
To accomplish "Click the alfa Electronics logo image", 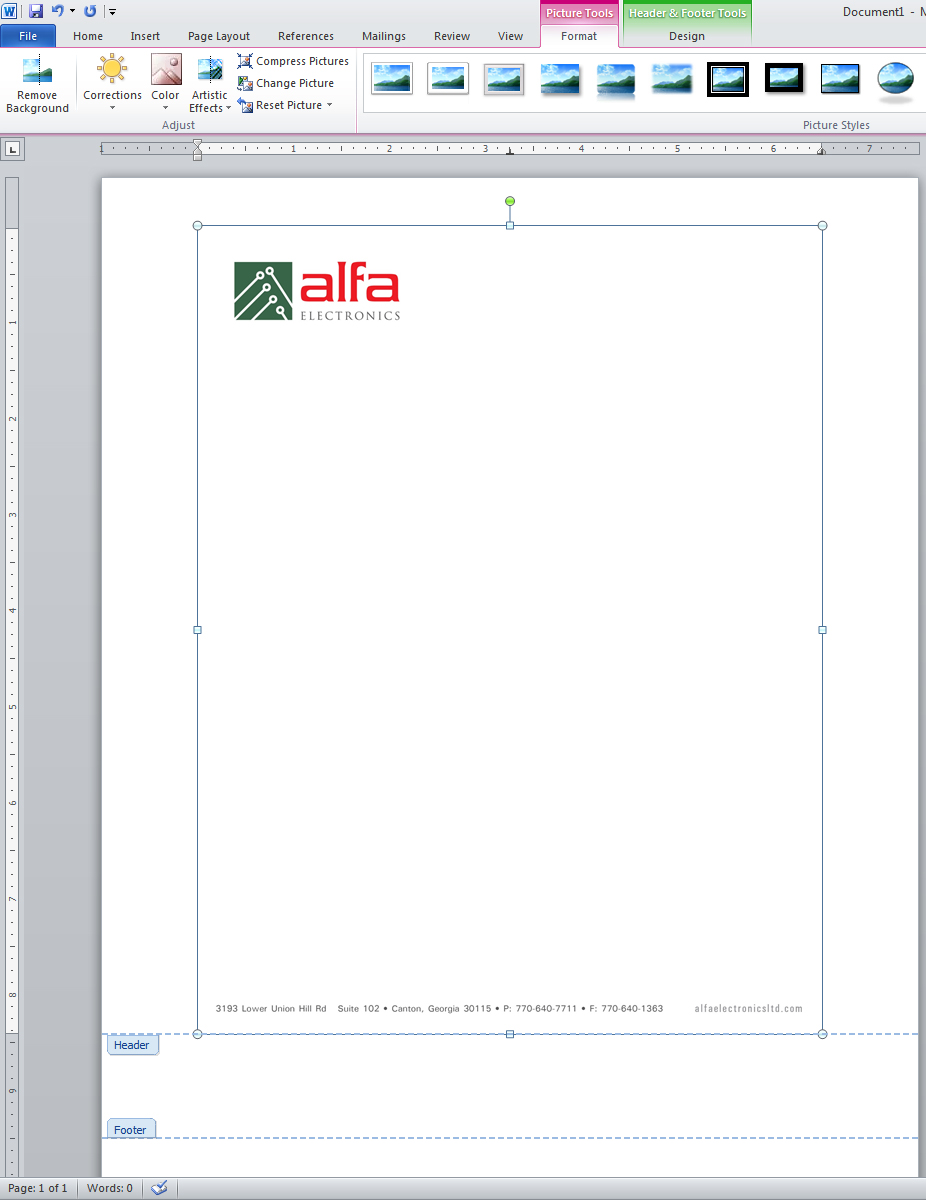I will [x=316, y=290].
